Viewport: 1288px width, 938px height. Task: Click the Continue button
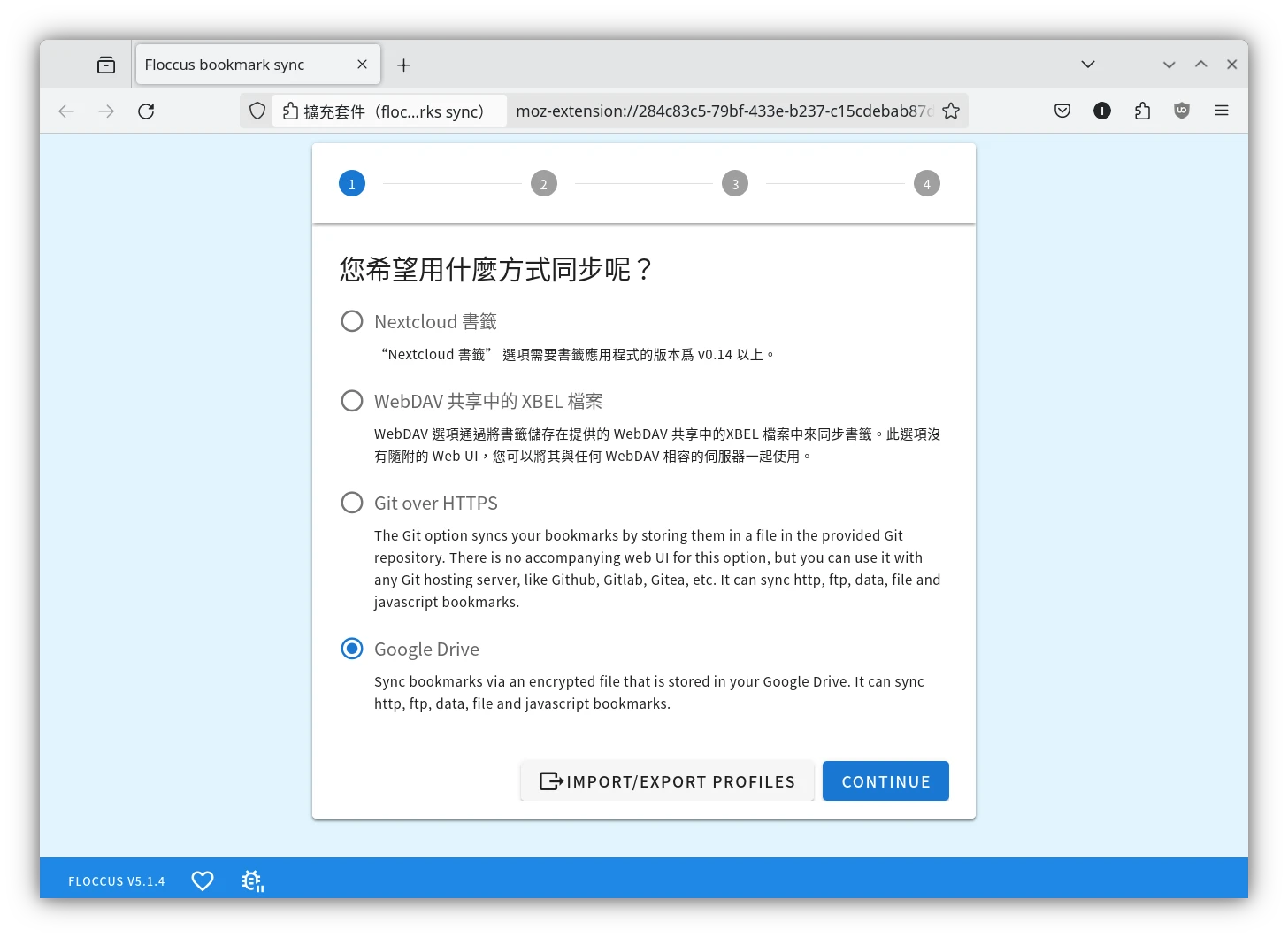click(885, 781)
